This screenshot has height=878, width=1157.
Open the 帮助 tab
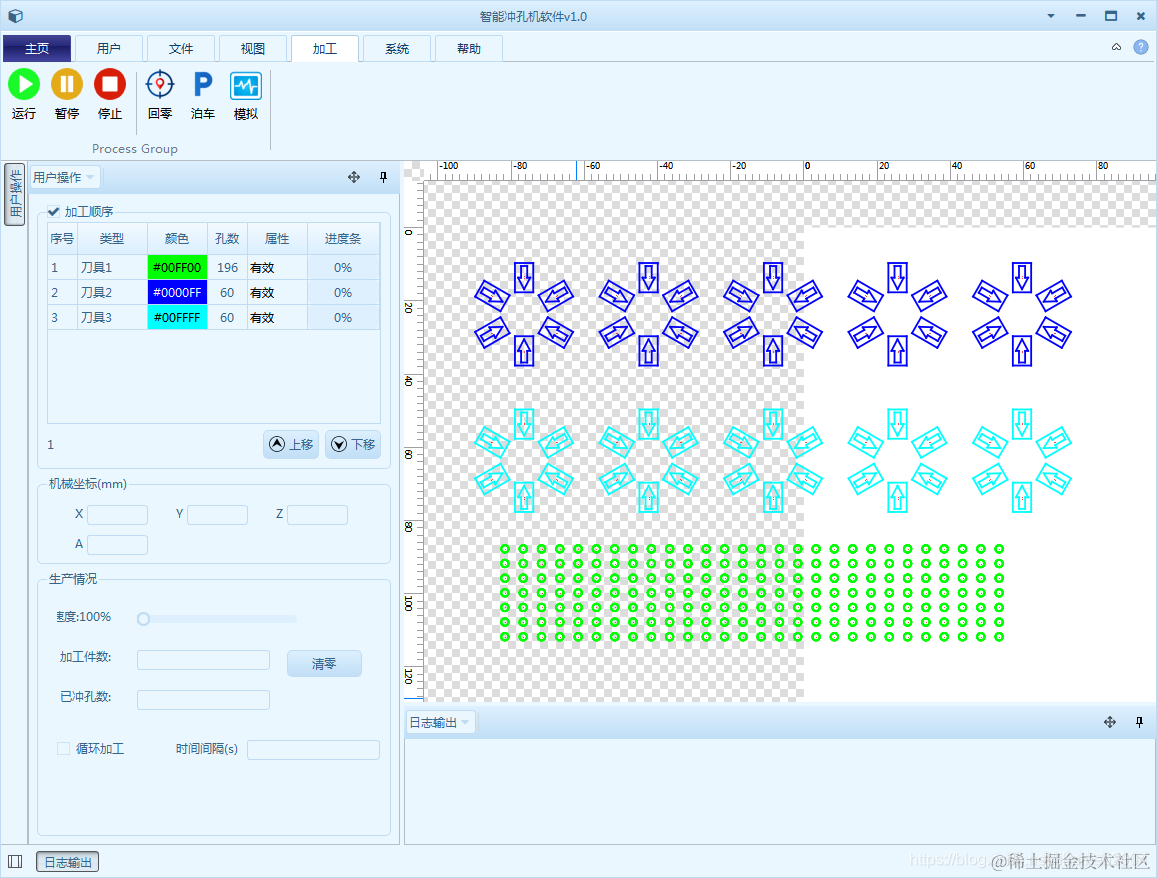[469, 49]
